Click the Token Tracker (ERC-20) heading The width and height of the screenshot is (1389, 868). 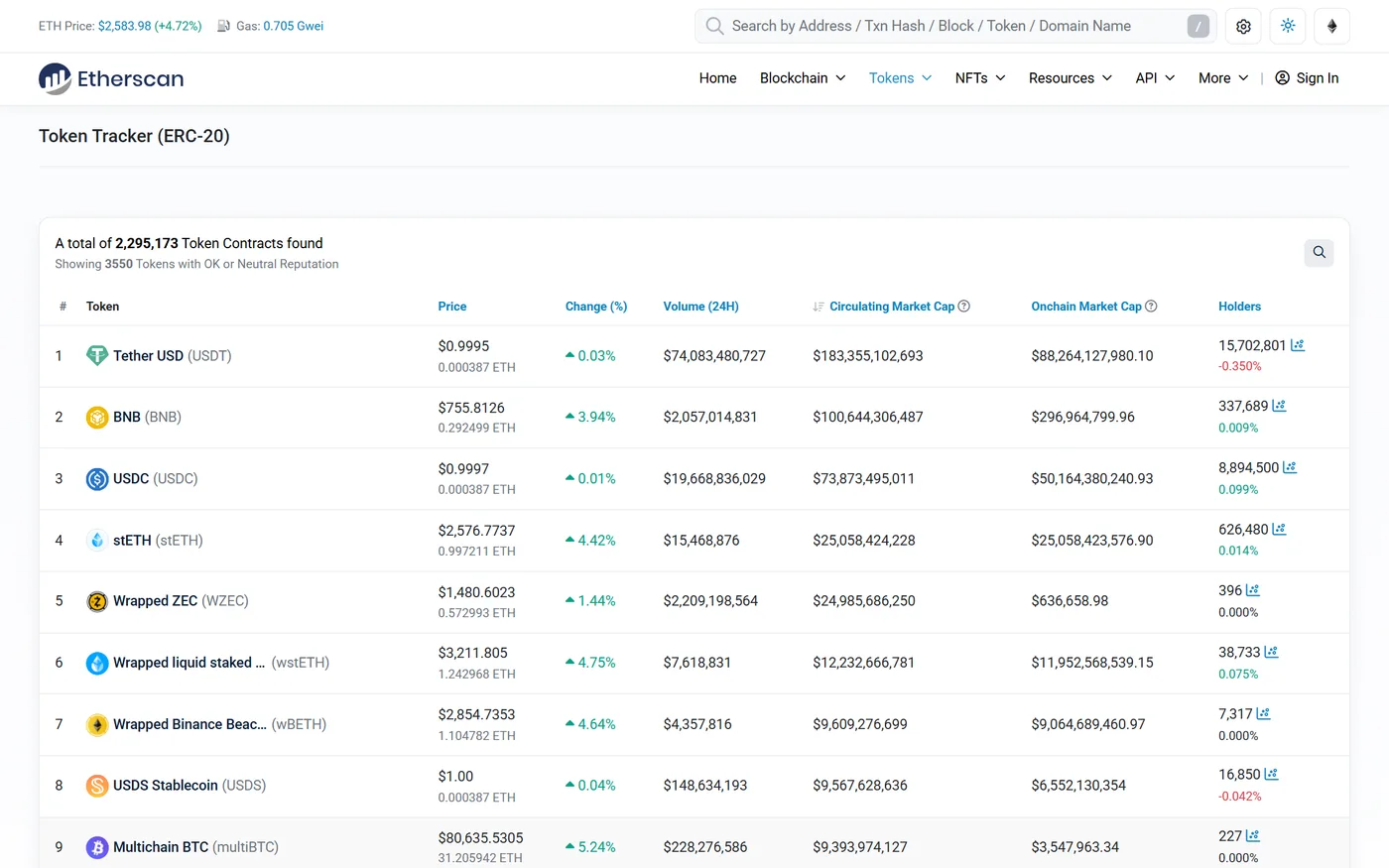click(x=134, y=136)
